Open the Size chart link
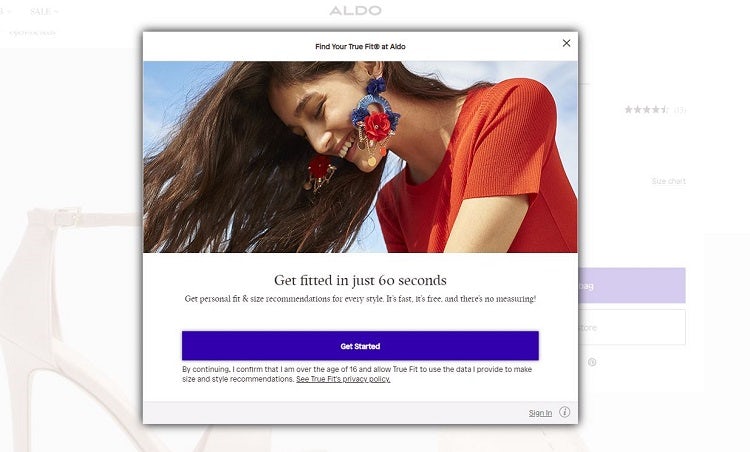Screen dimensions: 750x452 [668, 181]
